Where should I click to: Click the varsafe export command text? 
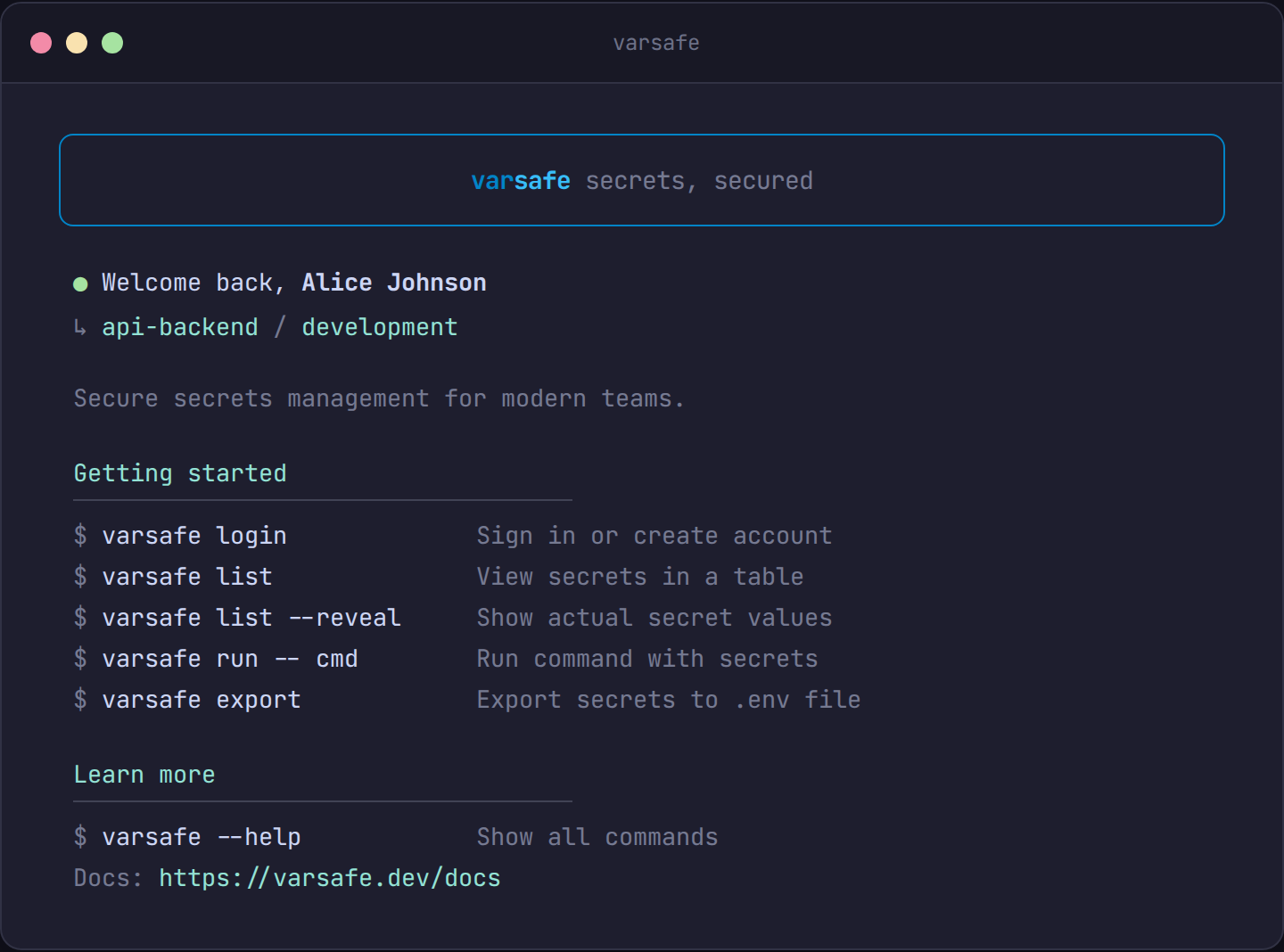pyautogui.click(x=202, y=701)
